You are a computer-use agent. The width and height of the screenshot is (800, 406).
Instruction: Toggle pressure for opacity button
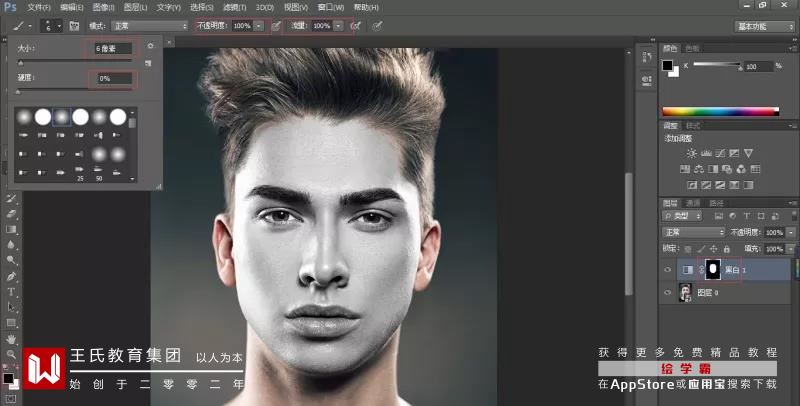(x=276, y=26)
